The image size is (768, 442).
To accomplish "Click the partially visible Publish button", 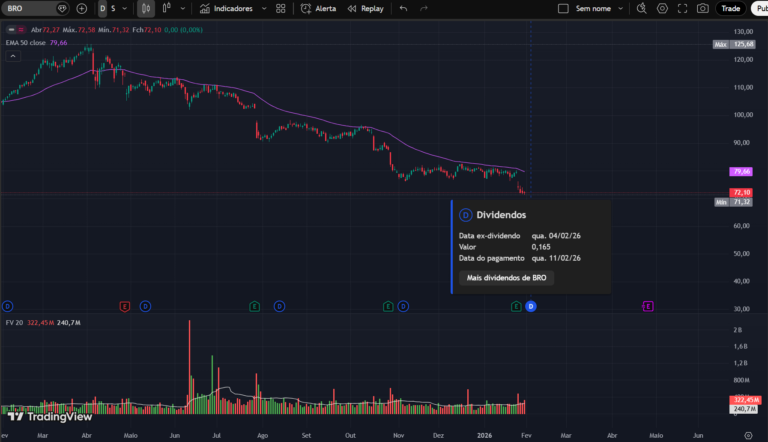I will pyautogui.click(x=761, y=8).
